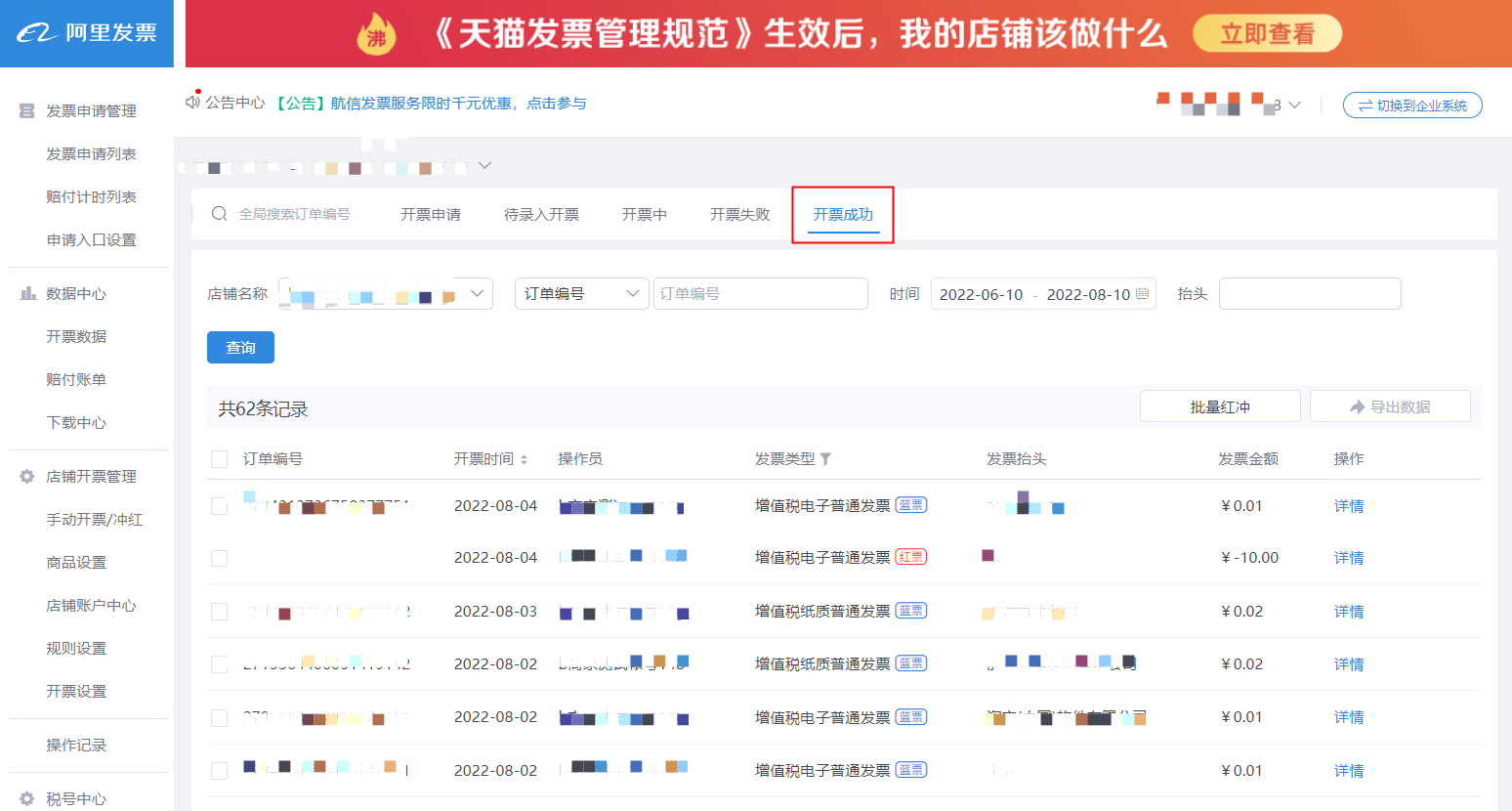Open 详情 for the 2022-08-03 row
The height and width of the screenshot is (811, 1512).
click(x=1349, y=612)
